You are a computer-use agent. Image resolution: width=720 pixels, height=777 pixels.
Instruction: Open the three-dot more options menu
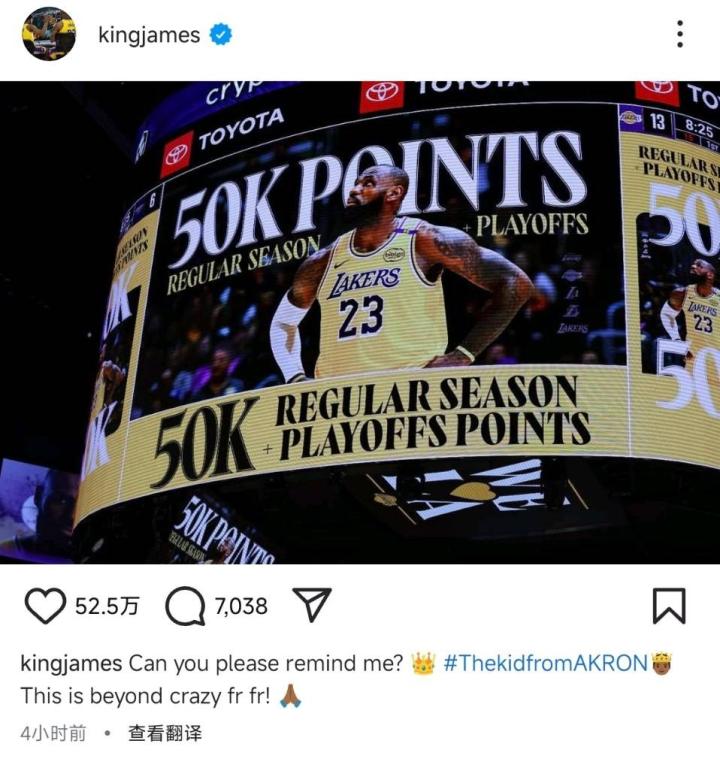[x=680, y=34]
